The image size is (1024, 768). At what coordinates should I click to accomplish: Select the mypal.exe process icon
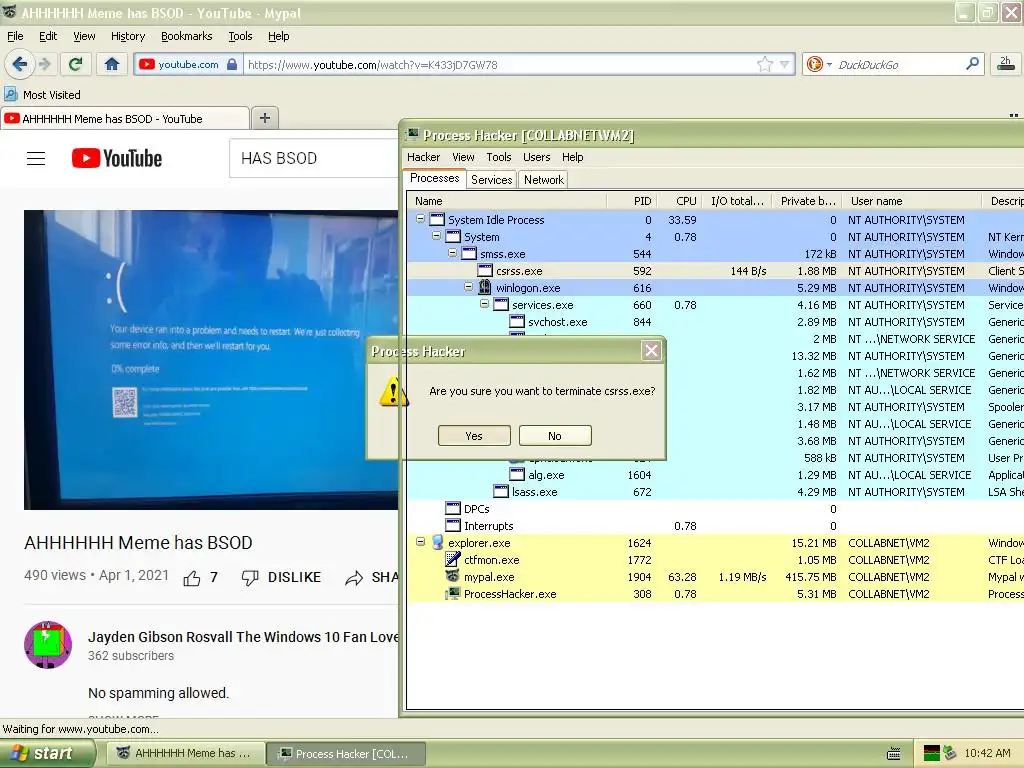[x=453, y=577]
